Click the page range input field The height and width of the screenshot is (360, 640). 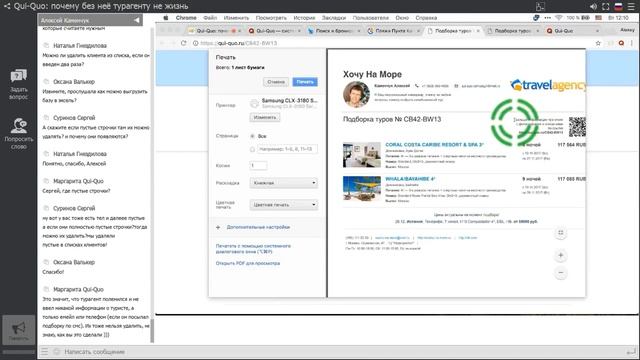pos(287,149)
